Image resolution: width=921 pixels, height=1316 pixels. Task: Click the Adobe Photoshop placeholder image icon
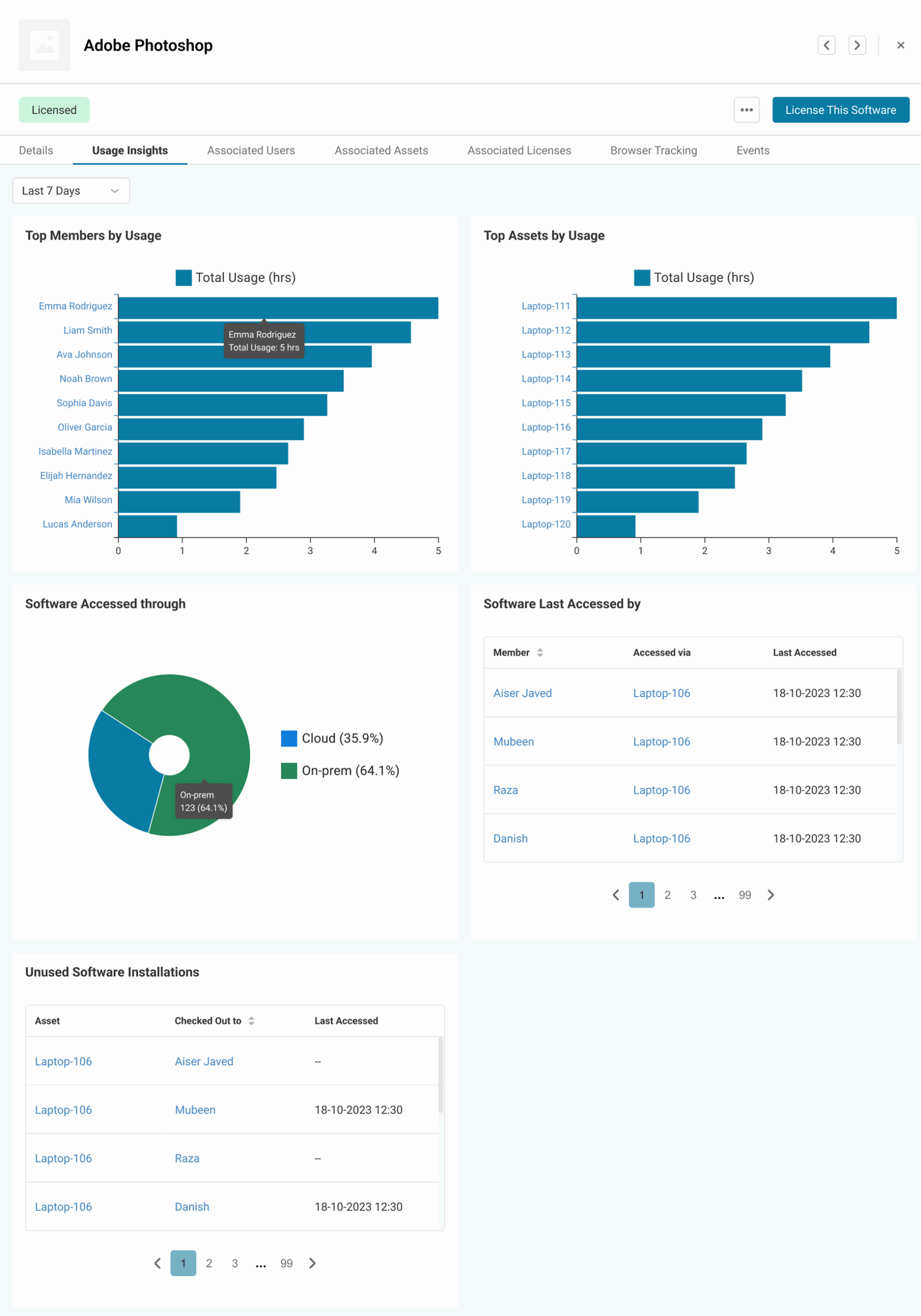click(45, 45)
